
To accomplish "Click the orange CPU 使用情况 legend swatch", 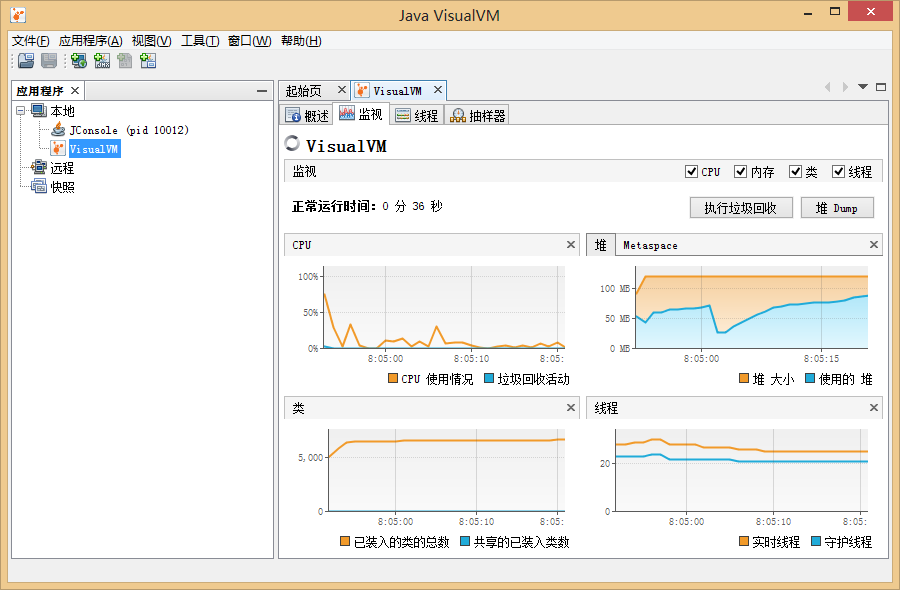I will [393, 378].
